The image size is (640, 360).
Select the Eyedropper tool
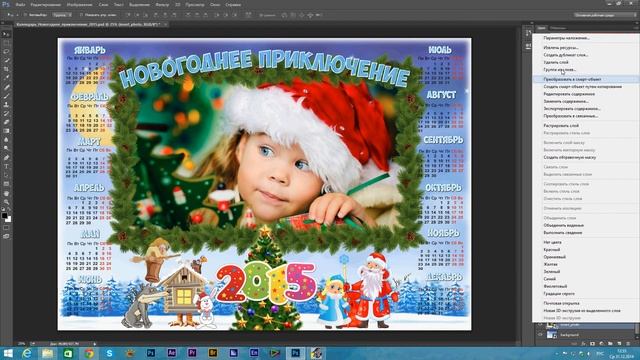(x=6, y=78)
